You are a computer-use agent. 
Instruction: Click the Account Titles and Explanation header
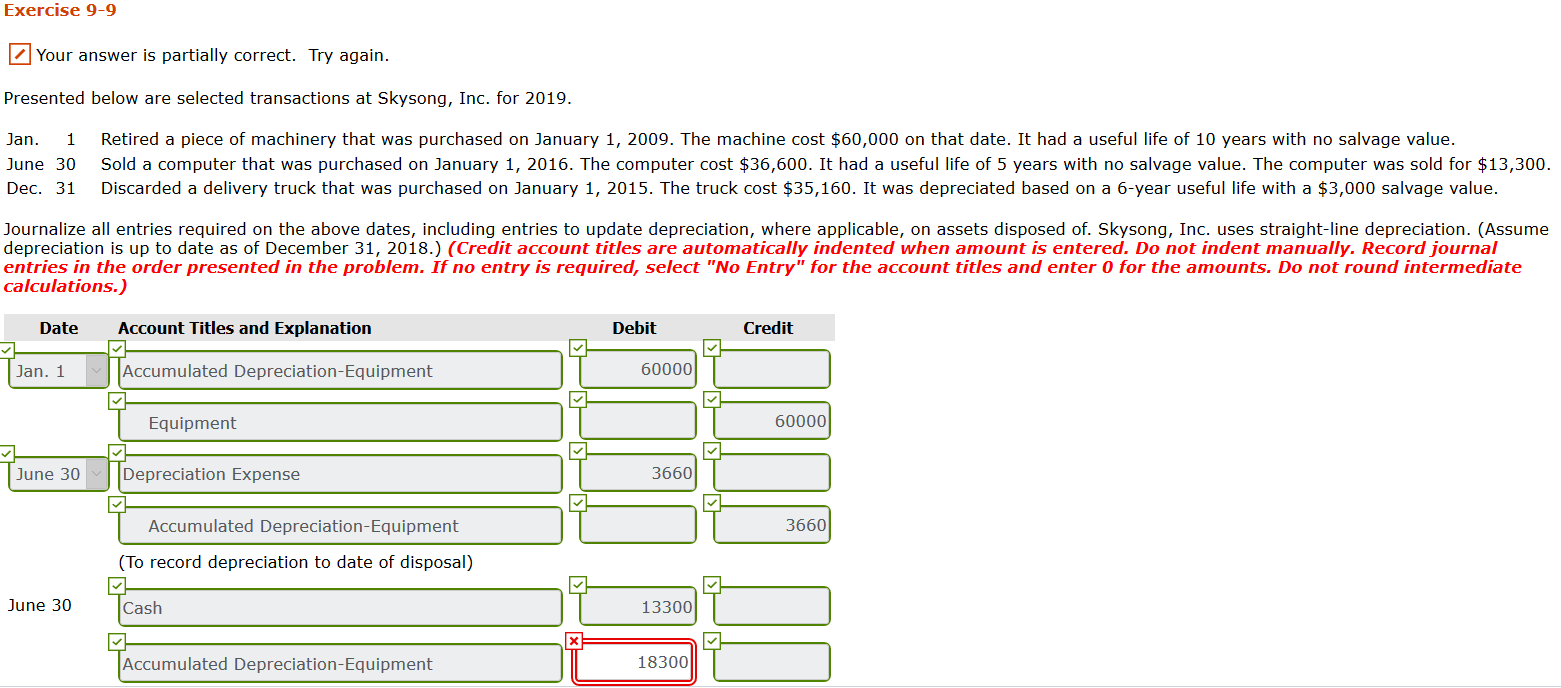[x=245, y=328]
